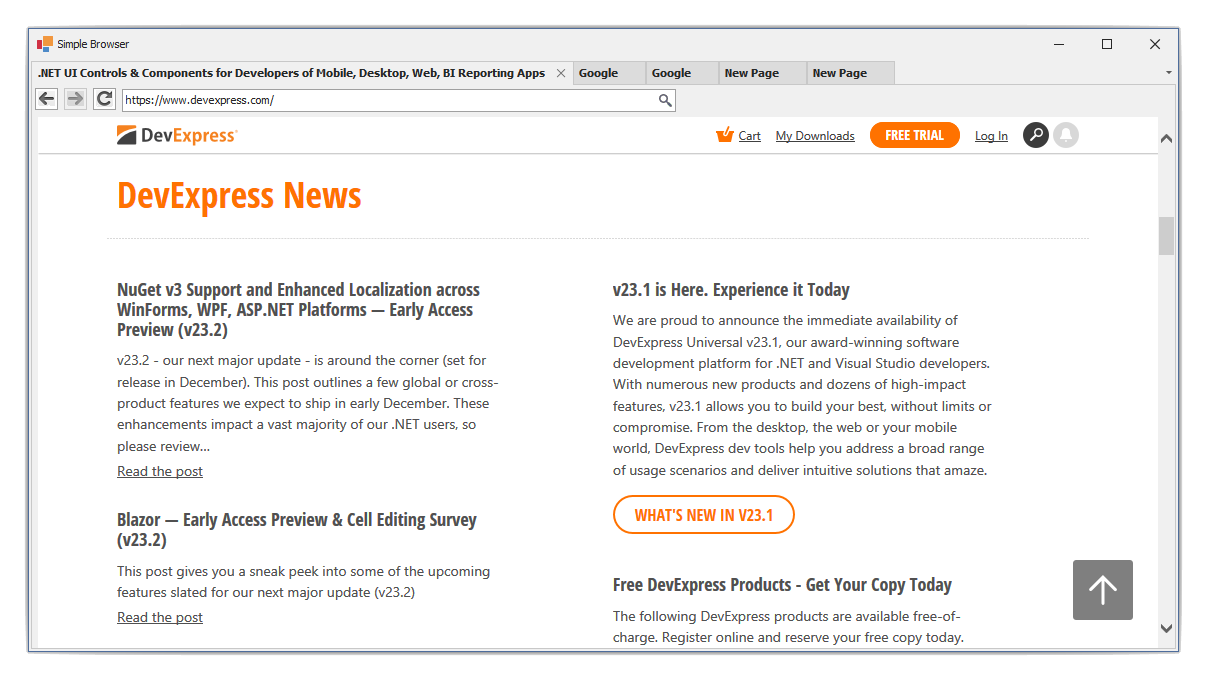Click the page scrollbar up arrow

pyautogui.click(x=1166, y=139)
